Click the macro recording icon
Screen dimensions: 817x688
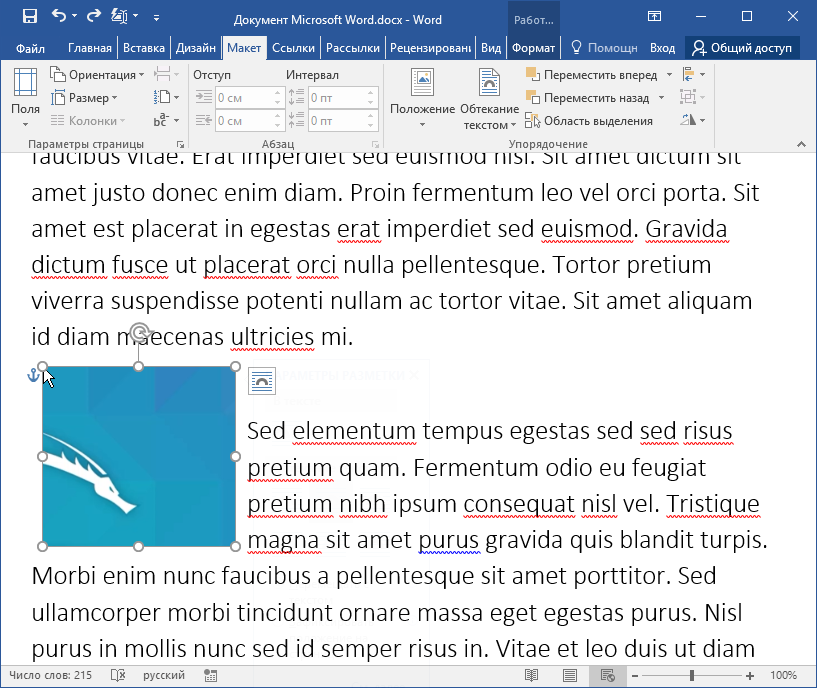click(x=211, y=675)
